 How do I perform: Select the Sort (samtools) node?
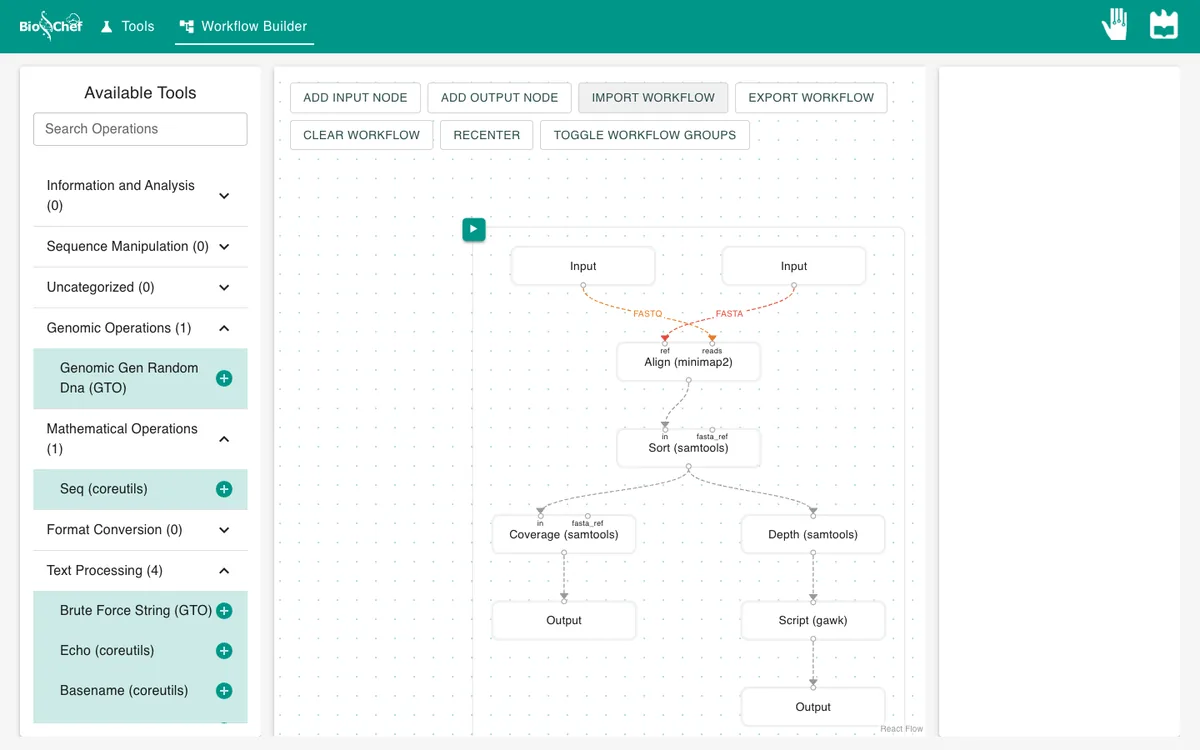pos(689,448)
